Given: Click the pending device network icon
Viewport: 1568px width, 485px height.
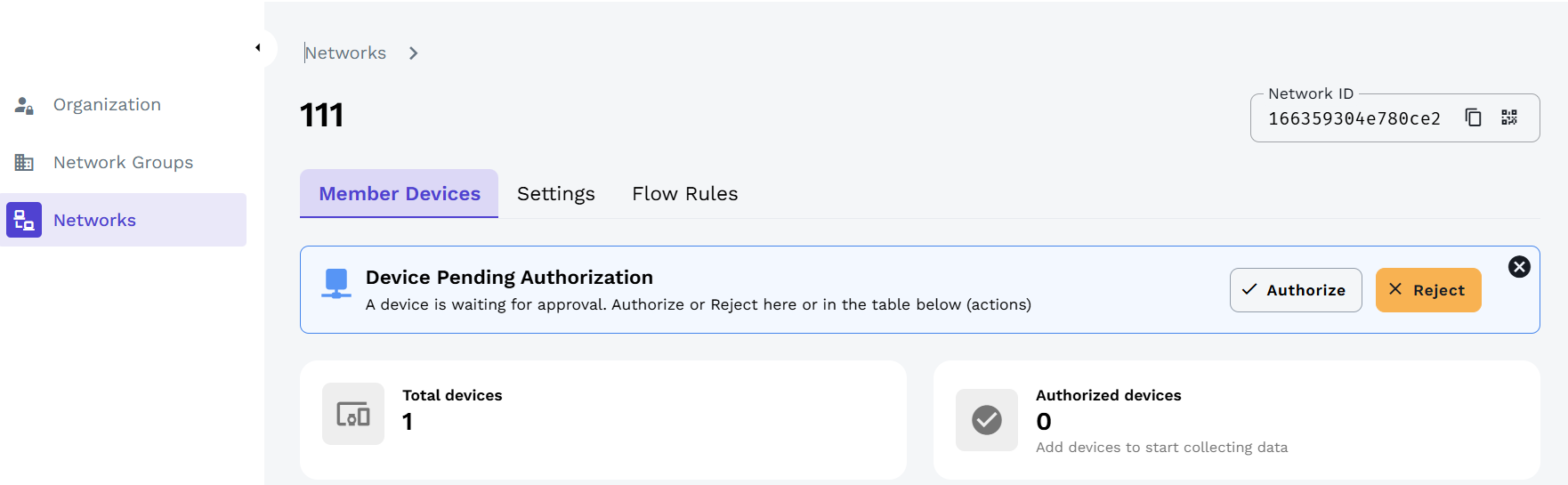Looking at the screenshot, I should click(336, 283).
